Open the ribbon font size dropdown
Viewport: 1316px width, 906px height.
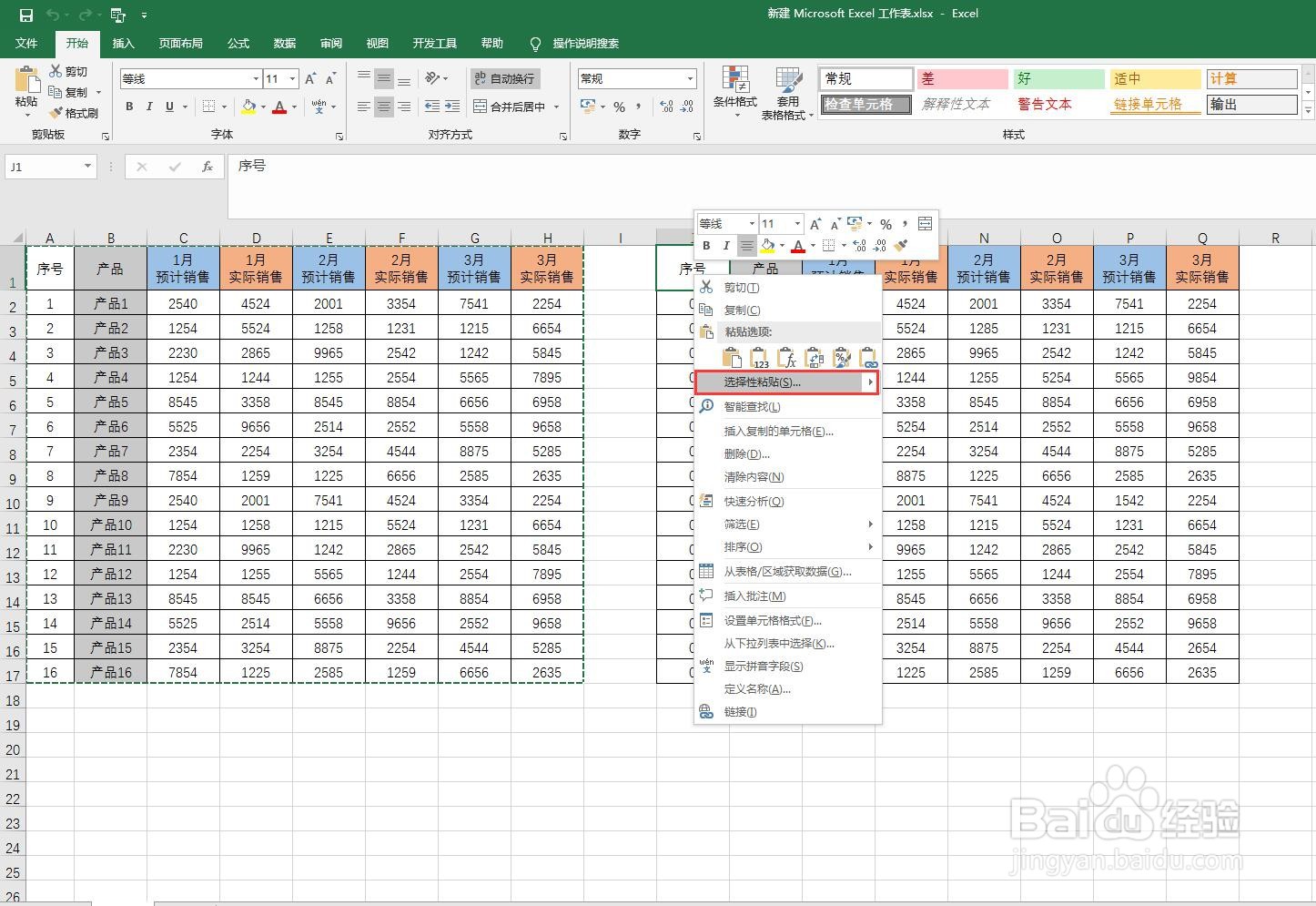(292, 79)
